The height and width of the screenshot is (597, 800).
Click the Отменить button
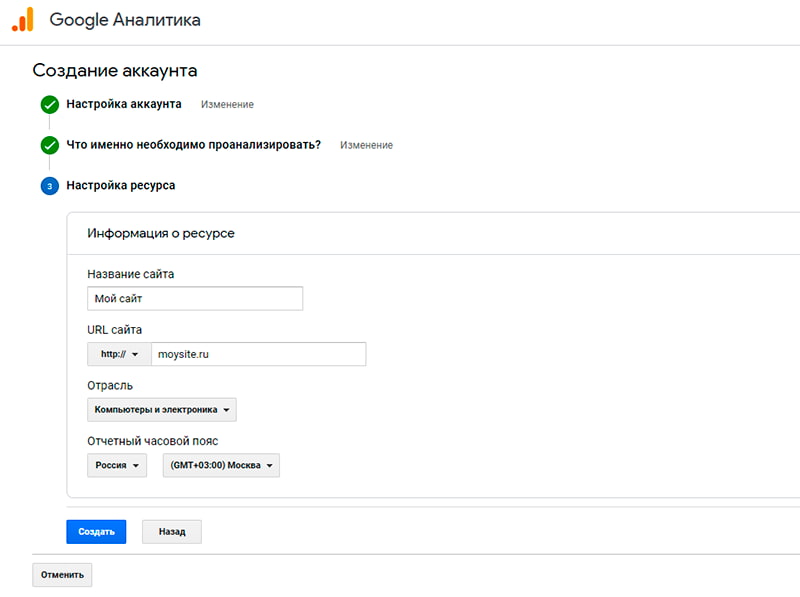(x=62, y=574)
